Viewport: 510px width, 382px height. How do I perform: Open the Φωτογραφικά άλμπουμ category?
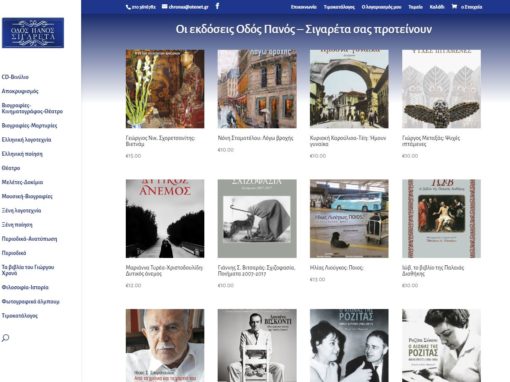30,301
